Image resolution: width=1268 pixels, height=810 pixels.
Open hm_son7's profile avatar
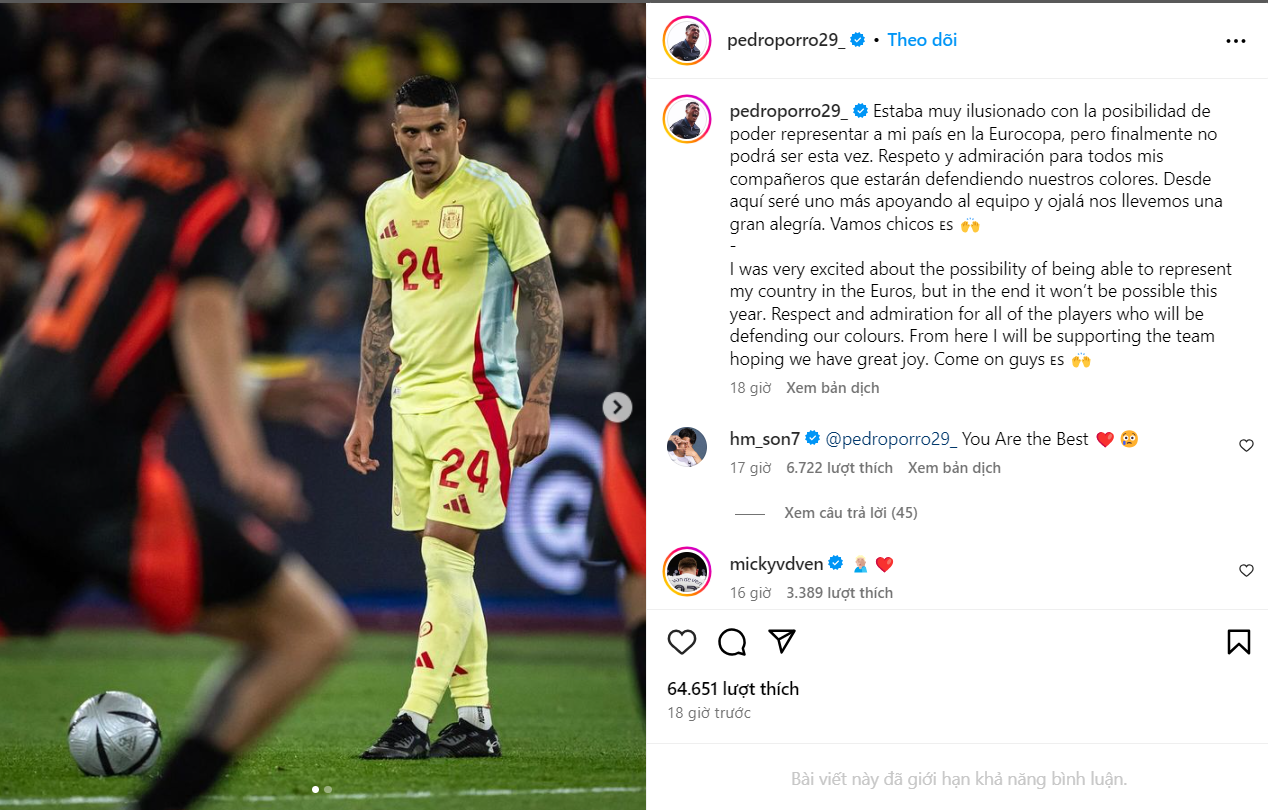point(687,447)
